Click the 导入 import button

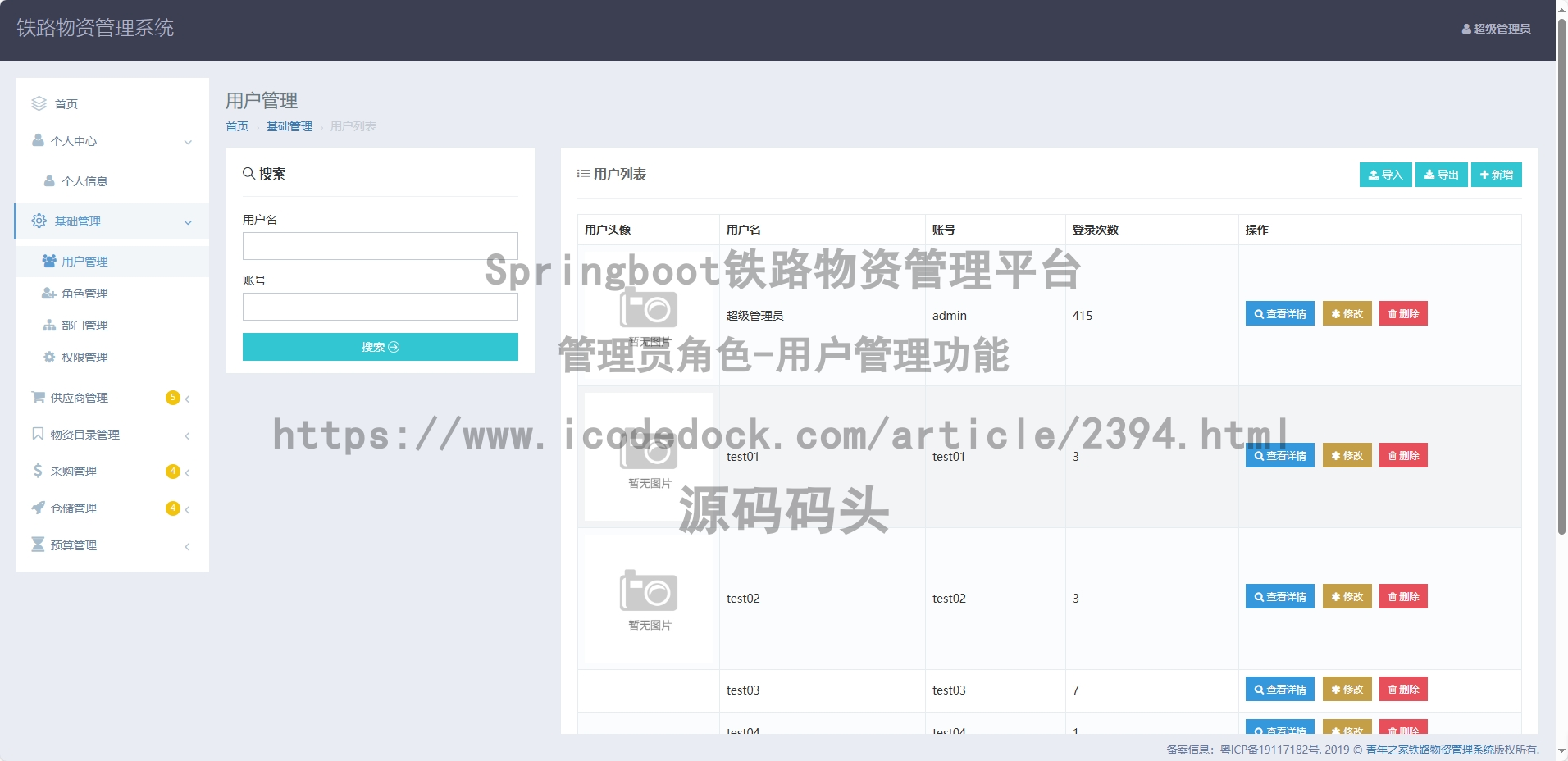click(1386, 175)
